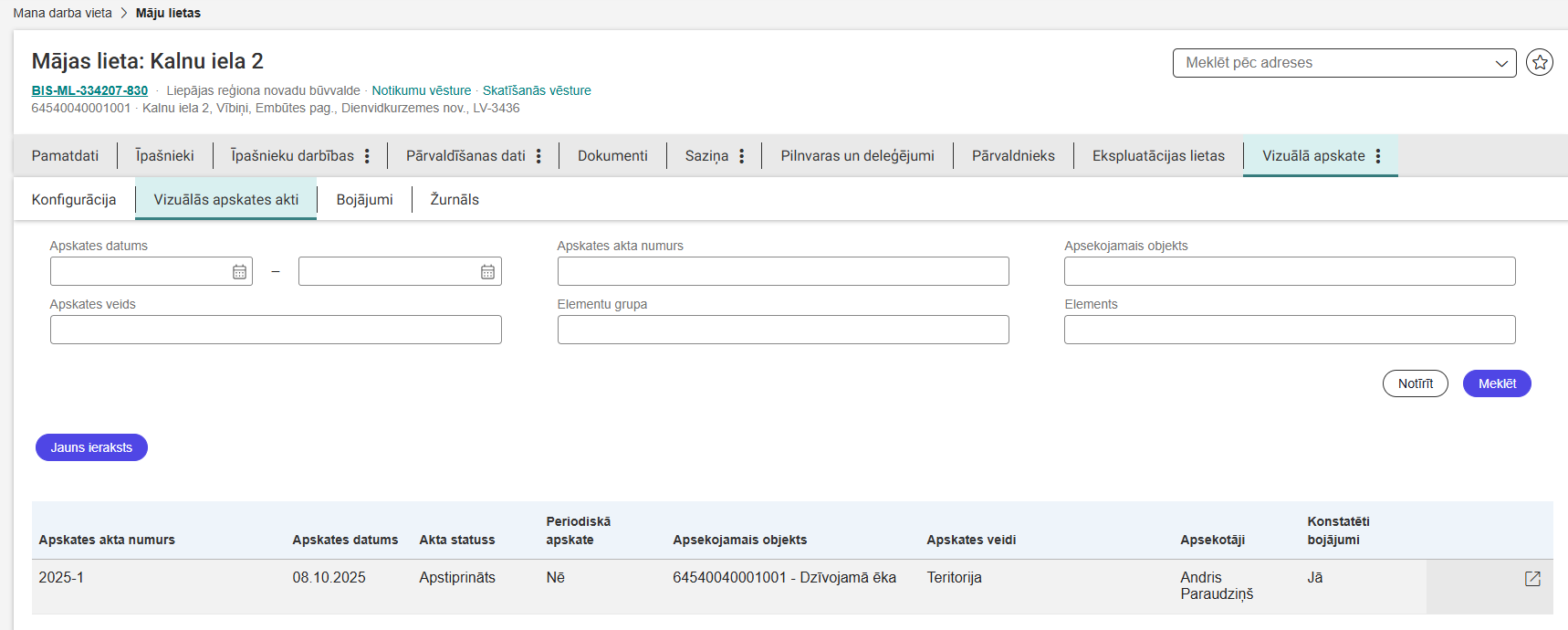Go to the Konfigurācija sub-tab
The image size is (1568, 630).
[x=74, y=200]
